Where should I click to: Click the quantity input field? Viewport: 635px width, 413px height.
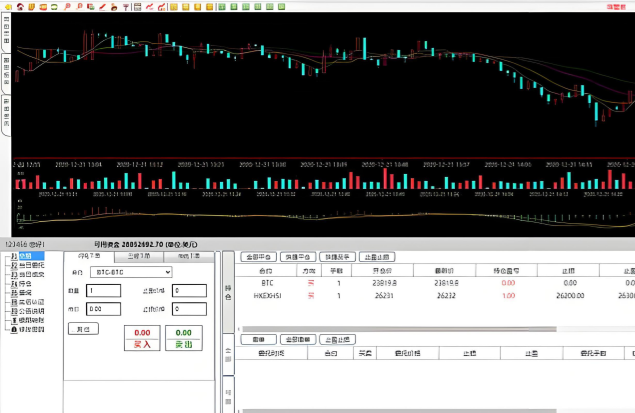click(x=103, y=291)
